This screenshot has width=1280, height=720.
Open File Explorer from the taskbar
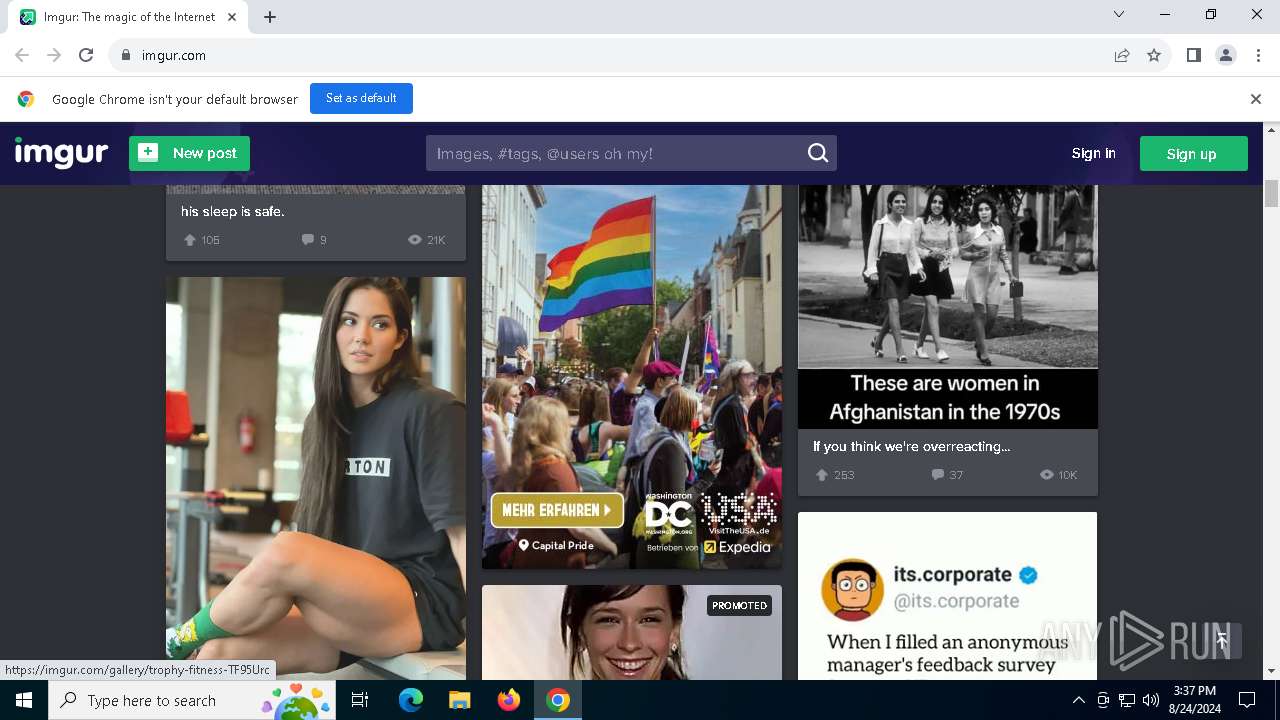pos(459,700)
